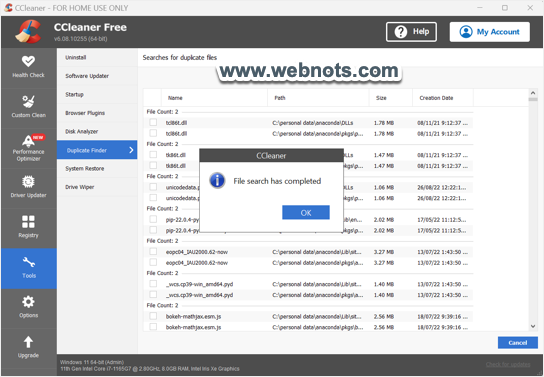
Task: Open Disk Analyzer tool
Action: click(97, 131)
